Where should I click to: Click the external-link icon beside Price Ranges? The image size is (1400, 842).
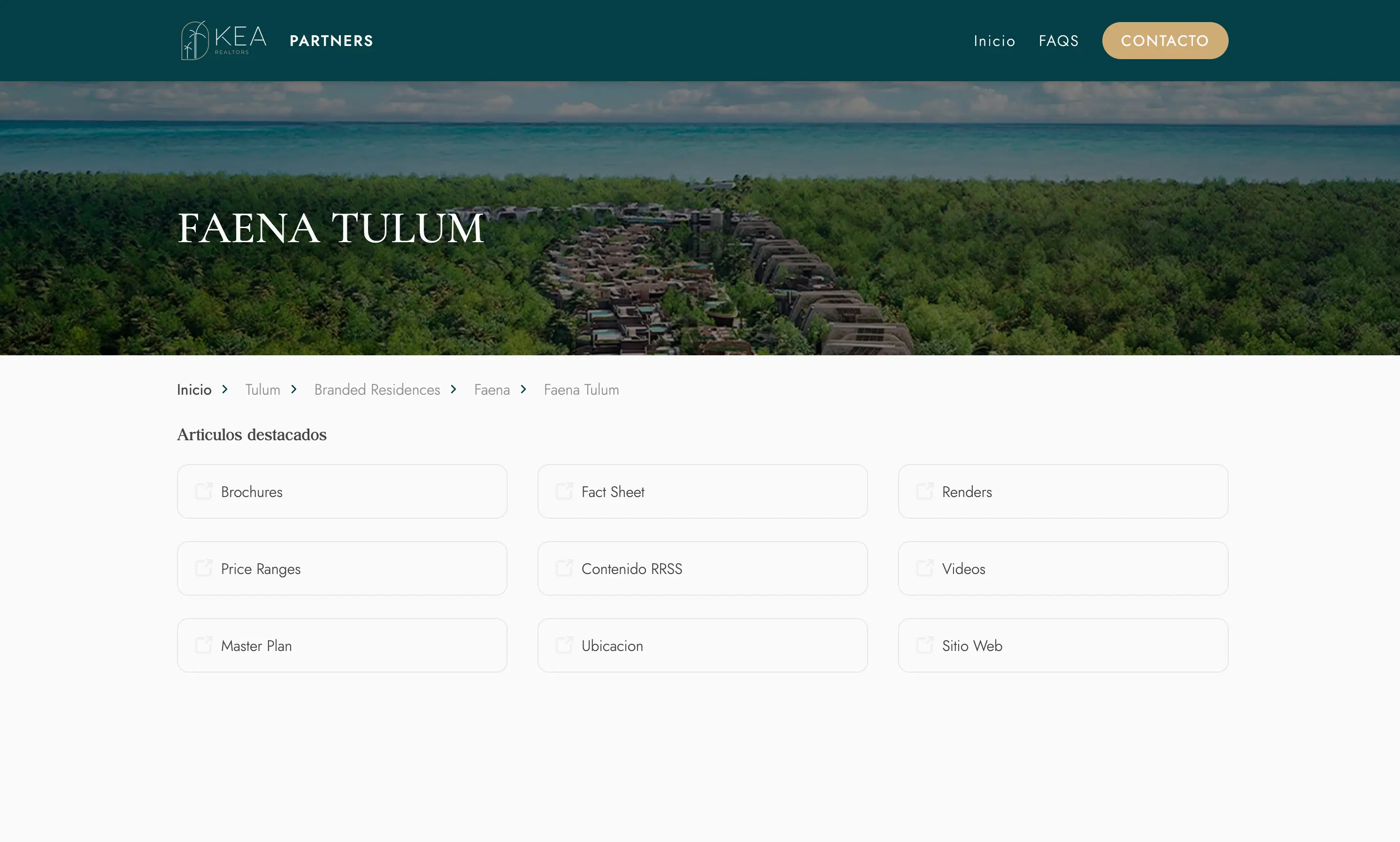click(204, 568)
